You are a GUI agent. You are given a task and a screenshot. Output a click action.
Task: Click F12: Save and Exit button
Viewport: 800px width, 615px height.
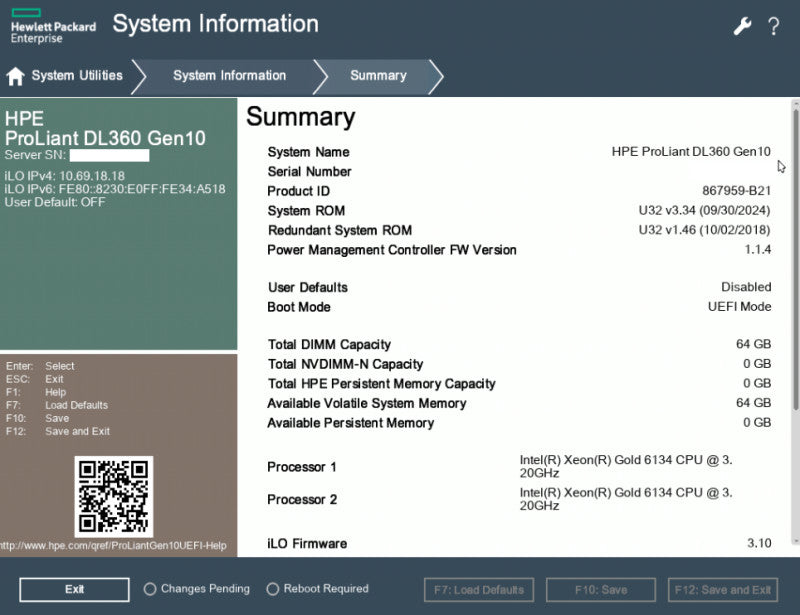pyautogui.click(x=723, y=590)
